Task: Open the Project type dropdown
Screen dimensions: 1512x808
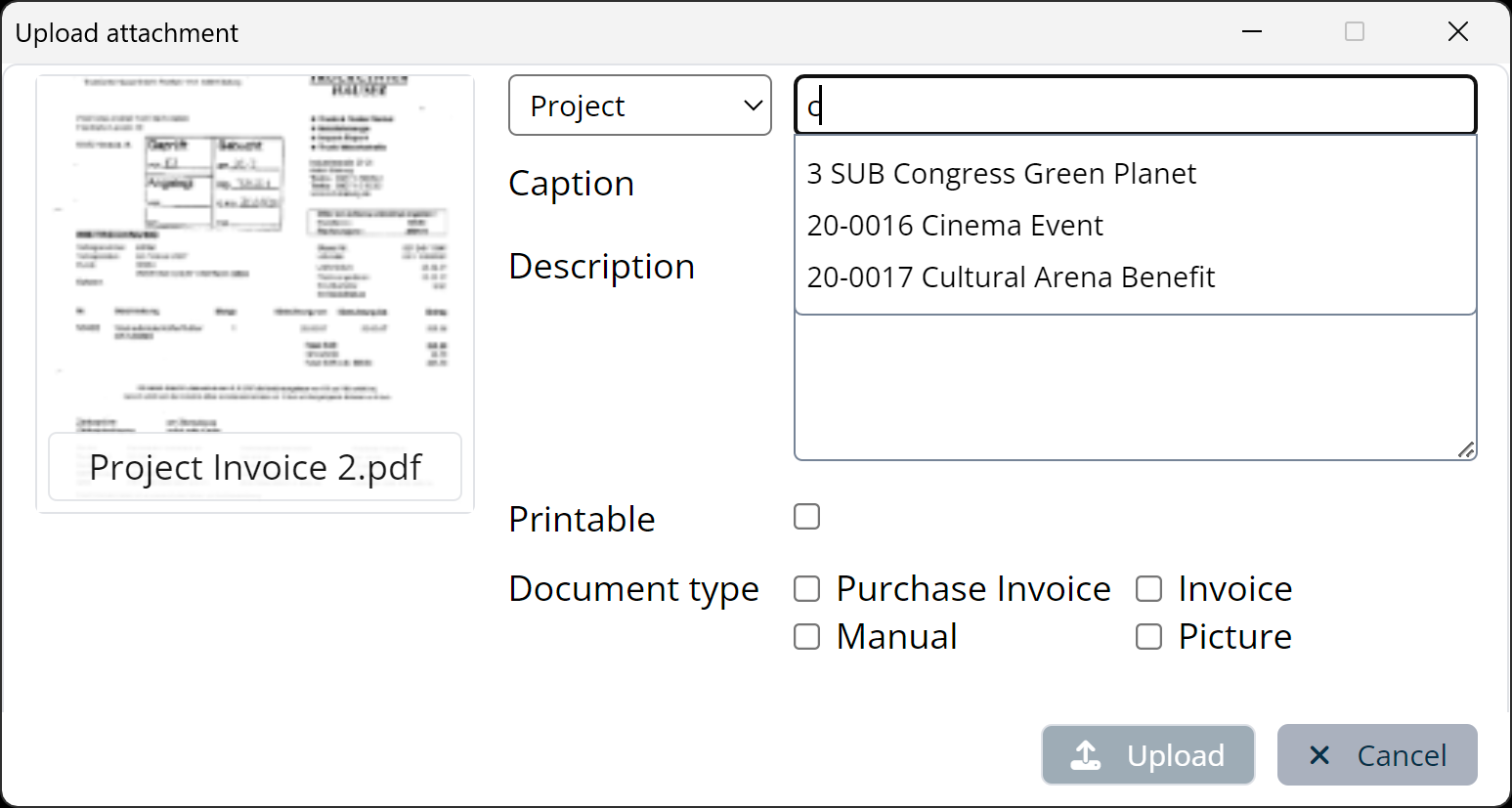Action: tap(639, 106)
